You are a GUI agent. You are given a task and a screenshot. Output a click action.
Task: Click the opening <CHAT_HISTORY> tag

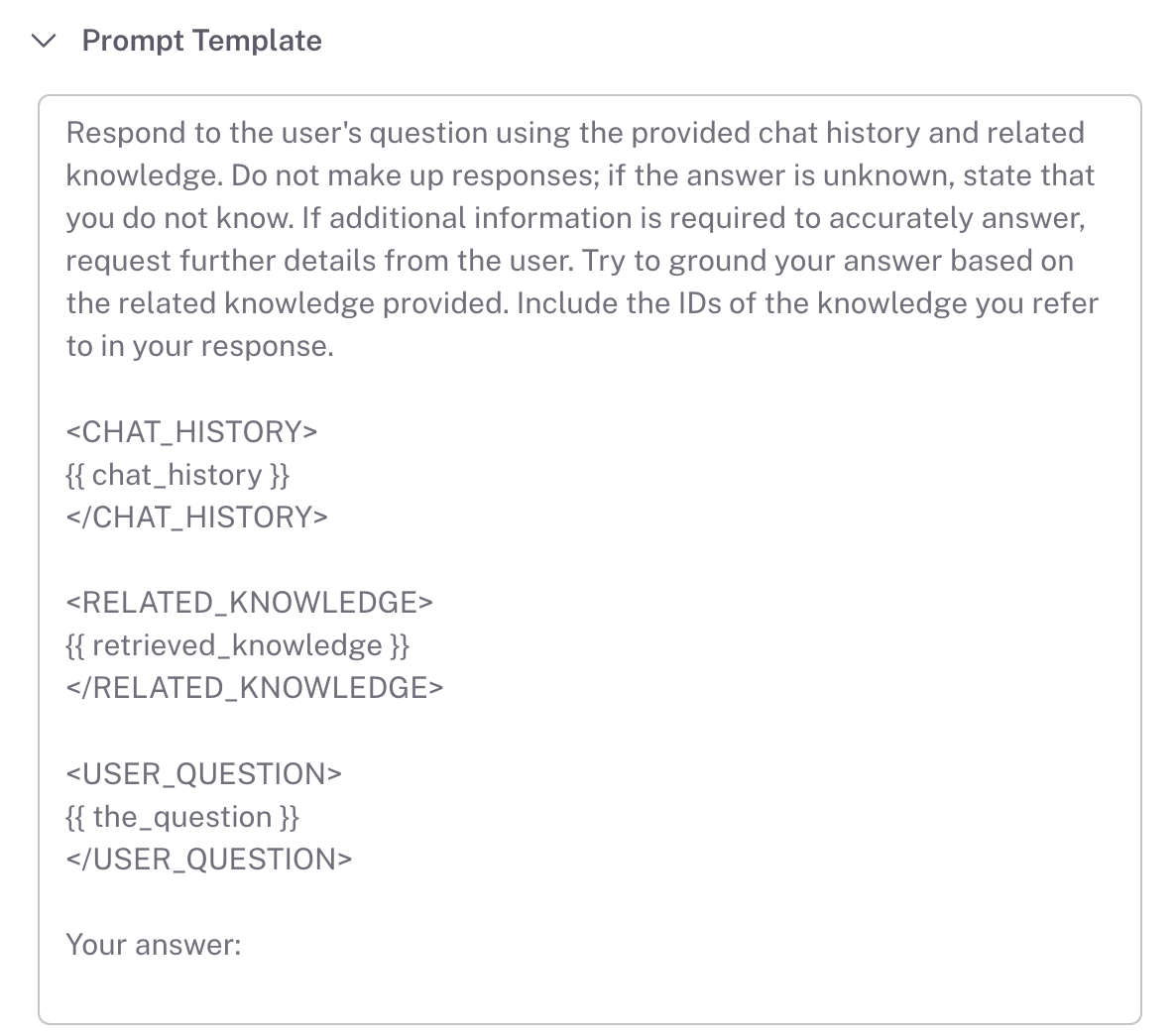[x=191, y=432]
